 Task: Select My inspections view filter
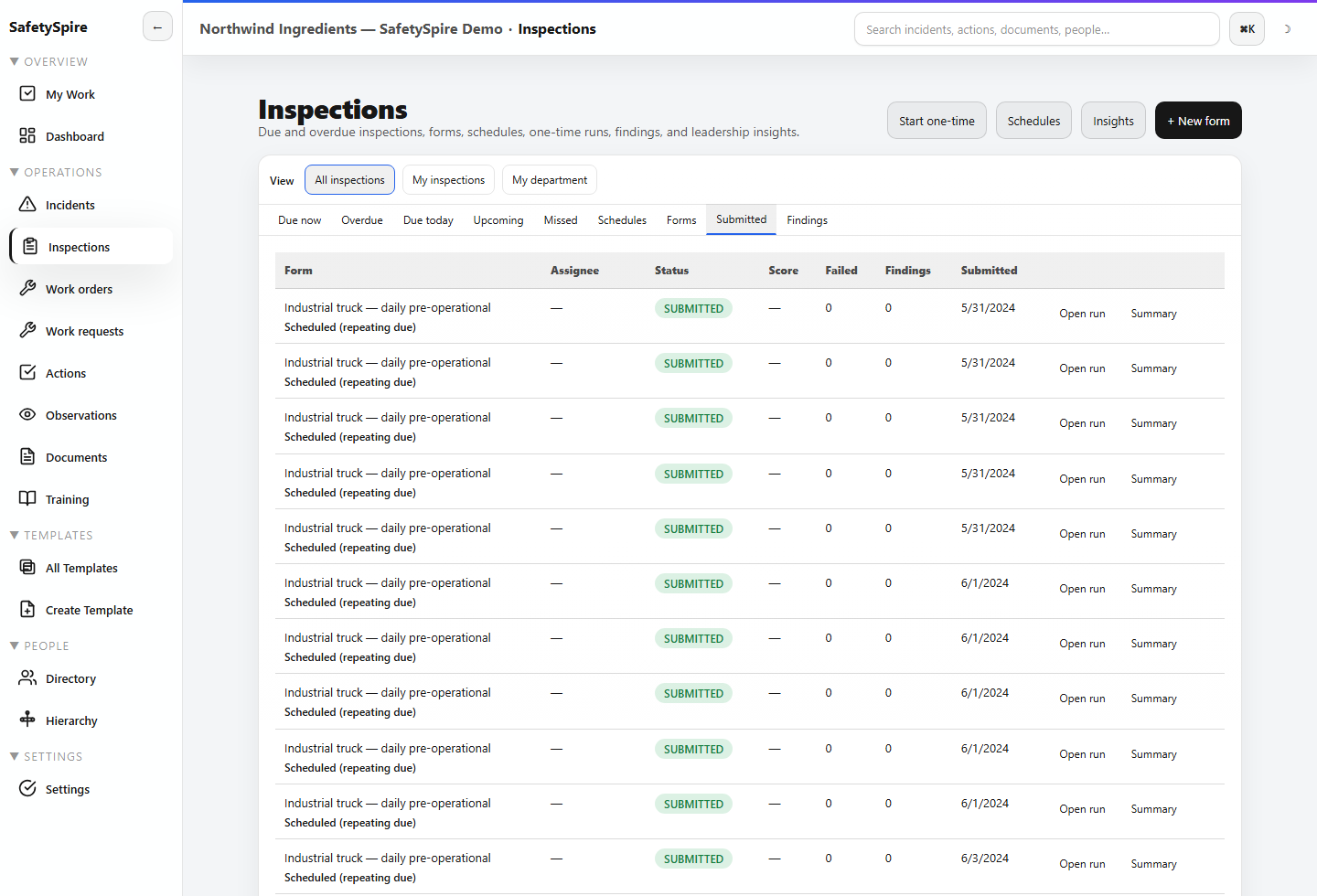click(448, 180)
